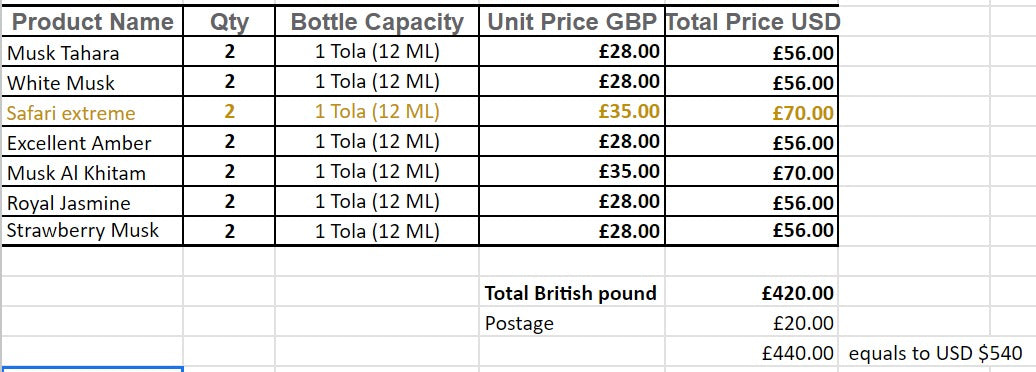Click the Bottle Capacity header cell
This screenshot has width=1036, height=372.
point(377,22)
